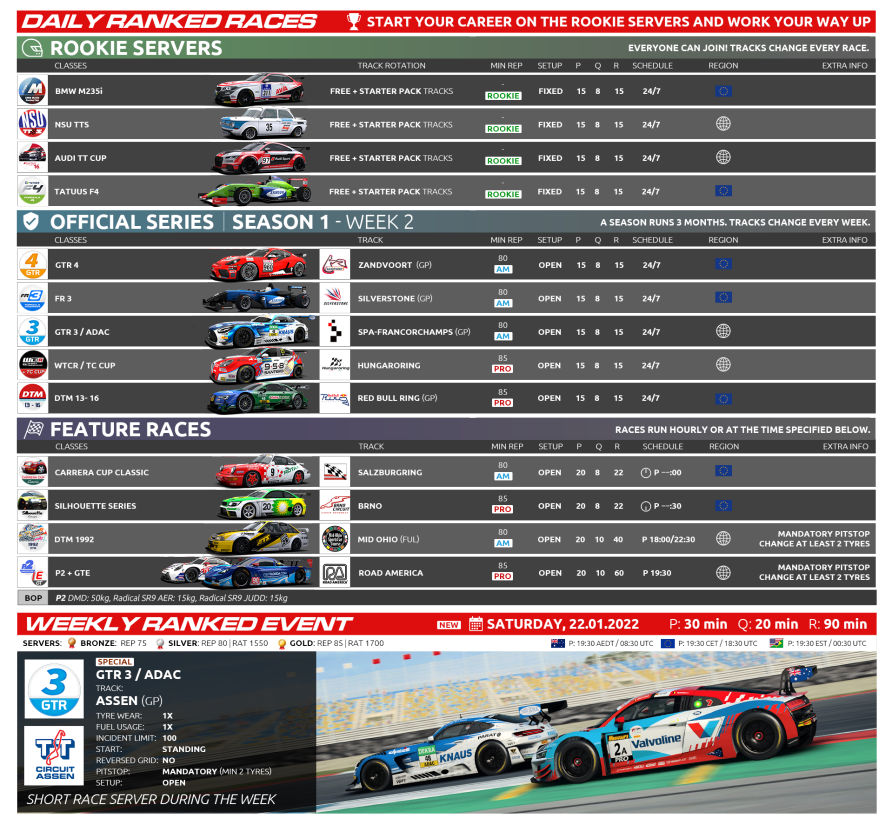This screenshot has height=825, width=892.
Task: Click the NSU TTS class badge
Action: 33,124
